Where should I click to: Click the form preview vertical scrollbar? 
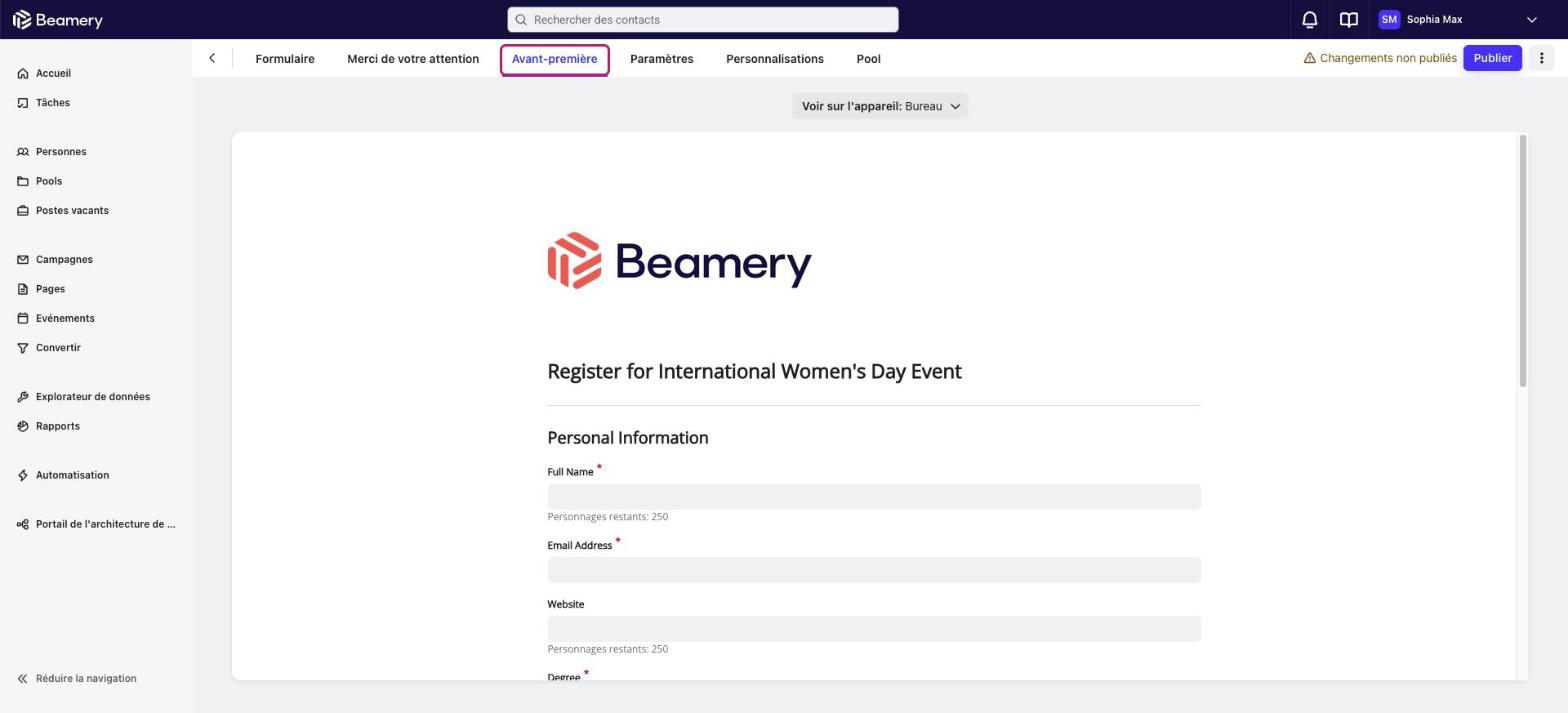1523,260
